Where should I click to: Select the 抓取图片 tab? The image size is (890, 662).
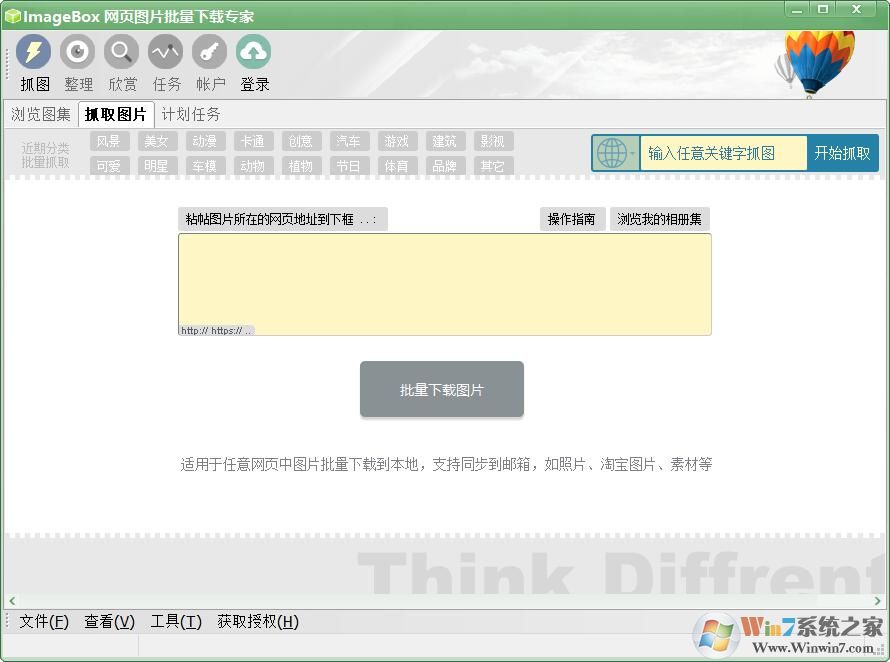click(x=116, y=115)
